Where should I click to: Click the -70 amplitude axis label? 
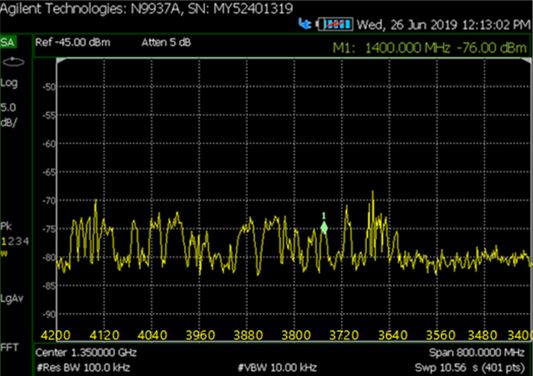[x=50, y=201]
